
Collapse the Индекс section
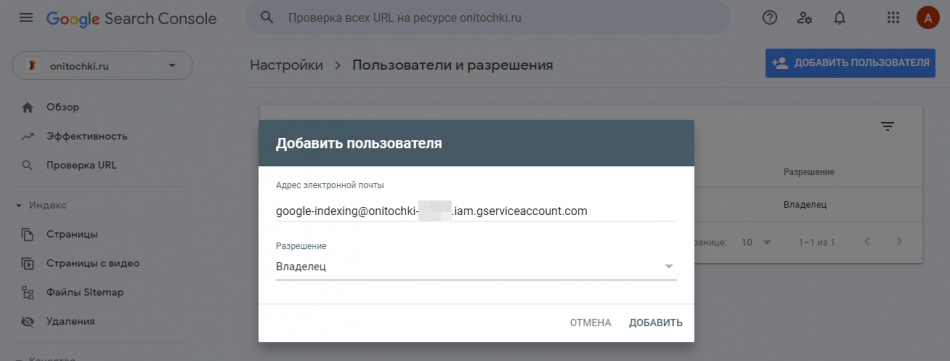(x=41, y=205)
